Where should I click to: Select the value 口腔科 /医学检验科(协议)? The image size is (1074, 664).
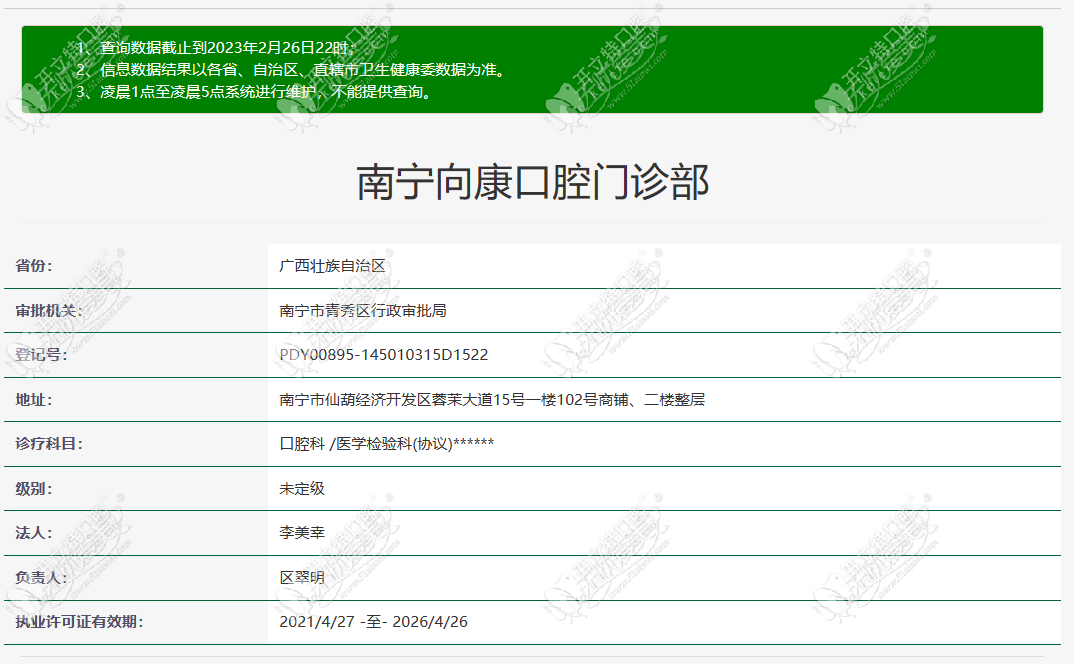click(x=386, y=444)
